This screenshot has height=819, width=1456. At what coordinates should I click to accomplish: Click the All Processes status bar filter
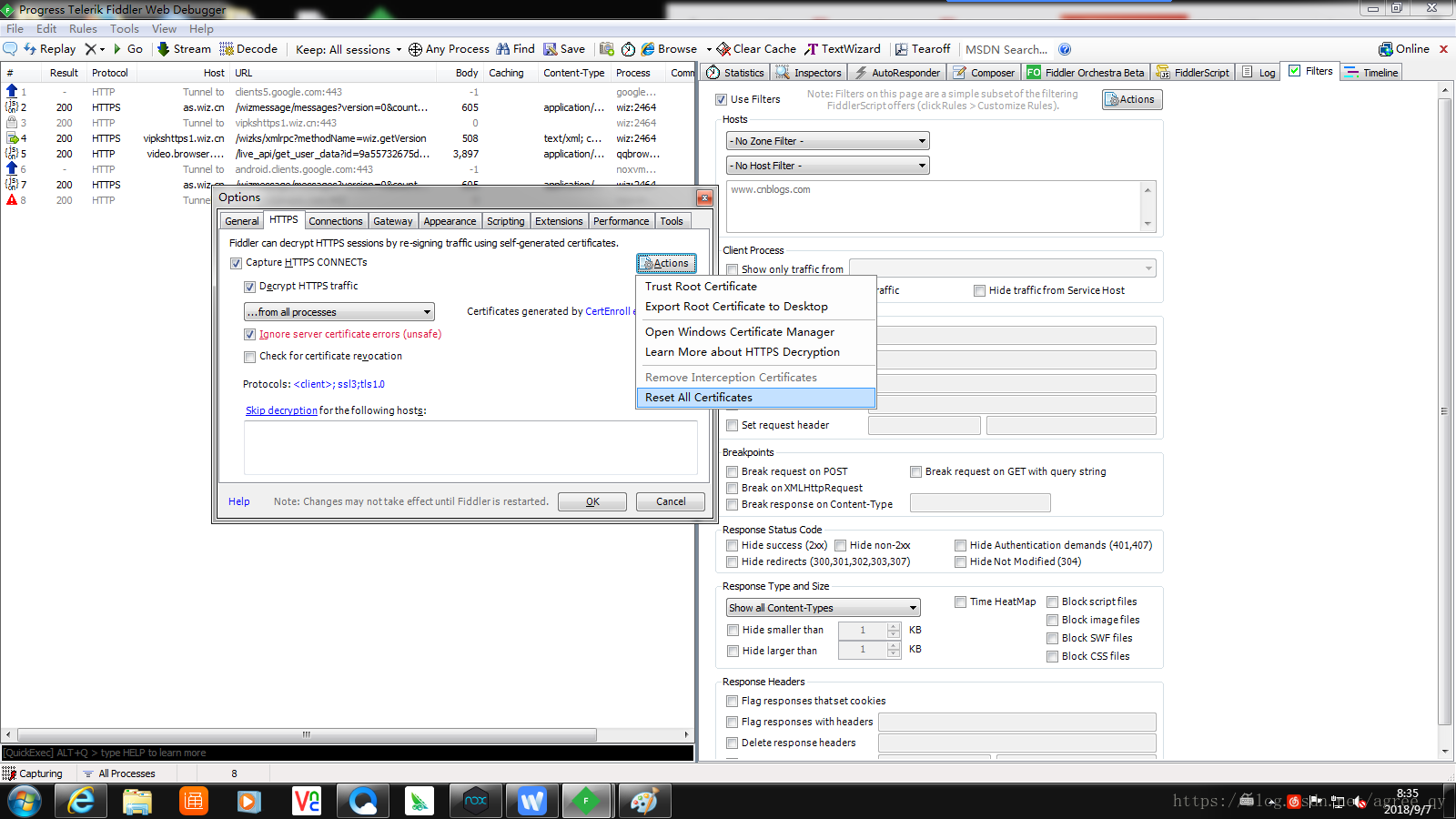(x=119, y=773)
